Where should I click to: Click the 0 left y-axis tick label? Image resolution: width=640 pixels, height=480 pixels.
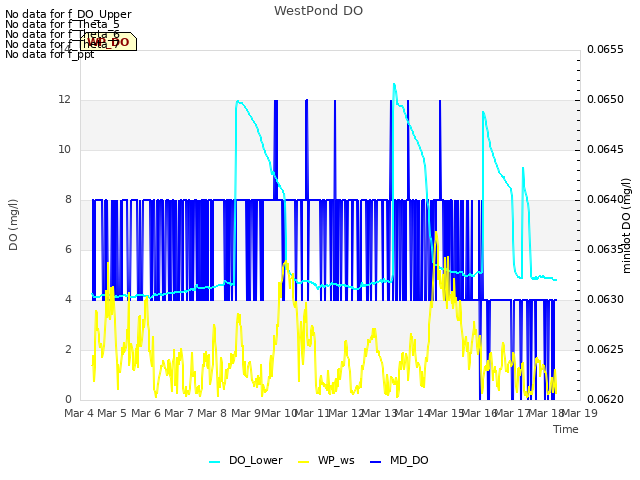tap(68, 399)
